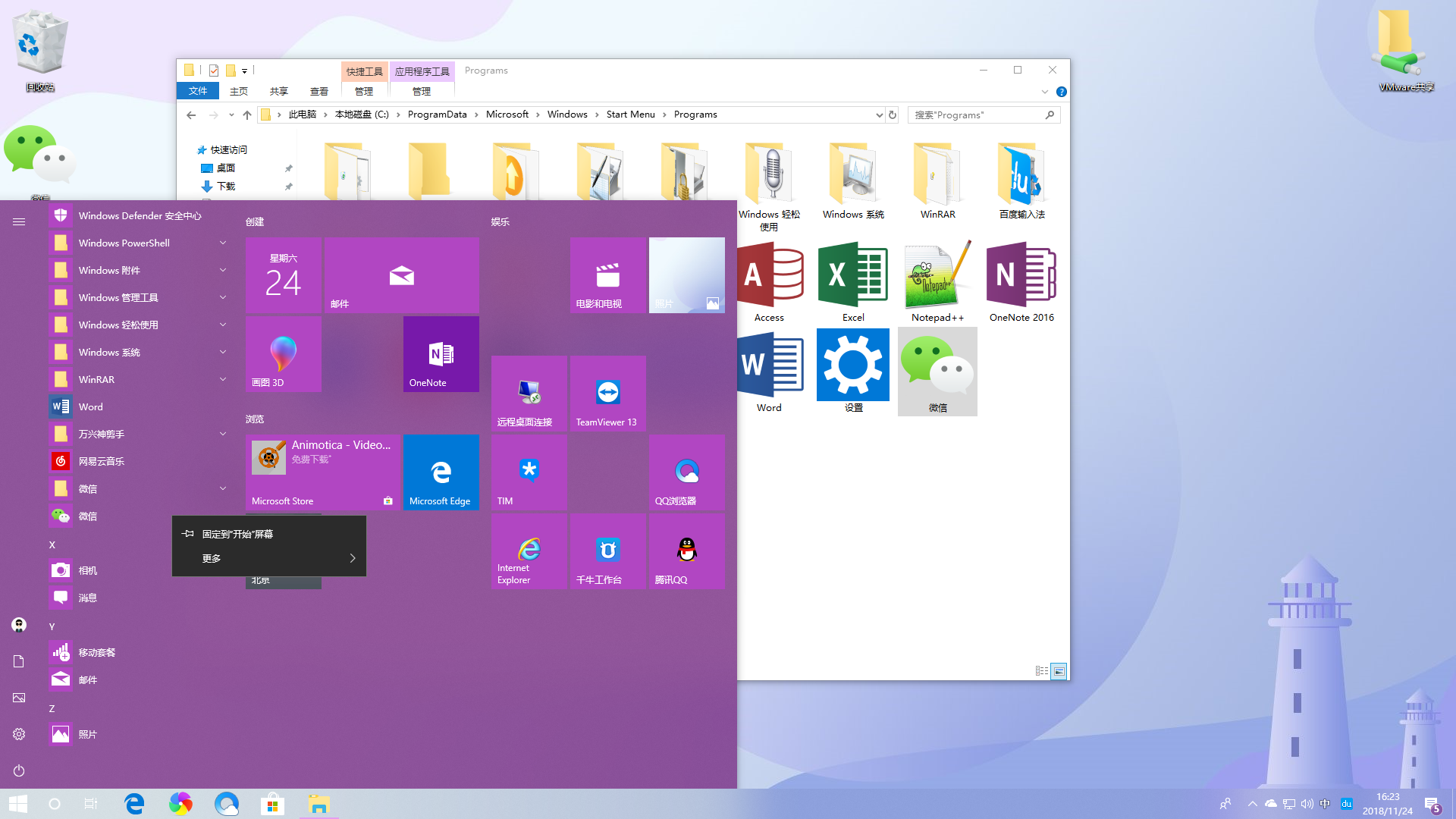Open the 查看 ribbon tab
The image size is (1456, 819).
319,91
